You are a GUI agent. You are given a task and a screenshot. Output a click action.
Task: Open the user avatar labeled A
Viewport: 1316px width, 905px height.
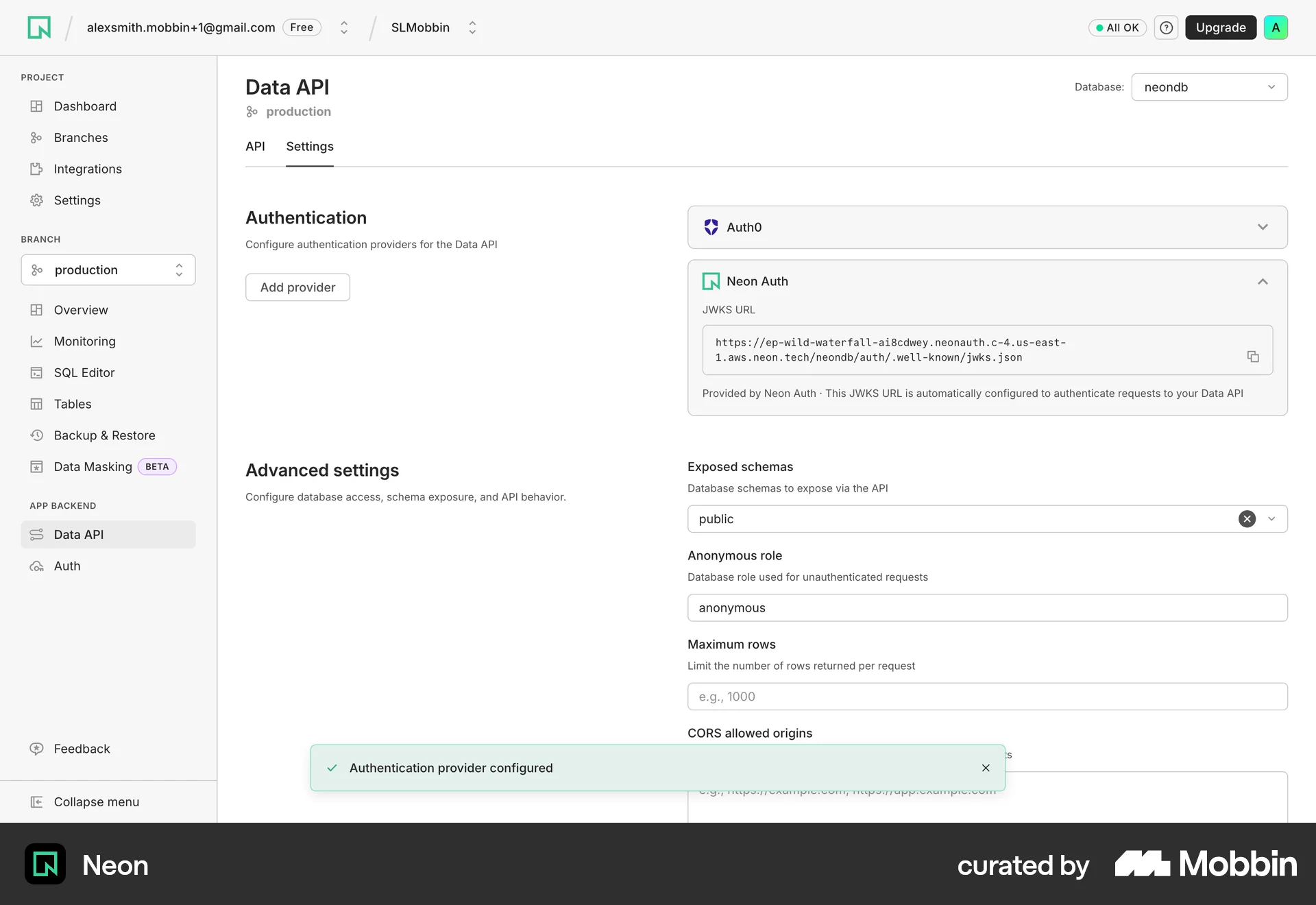1276,27
